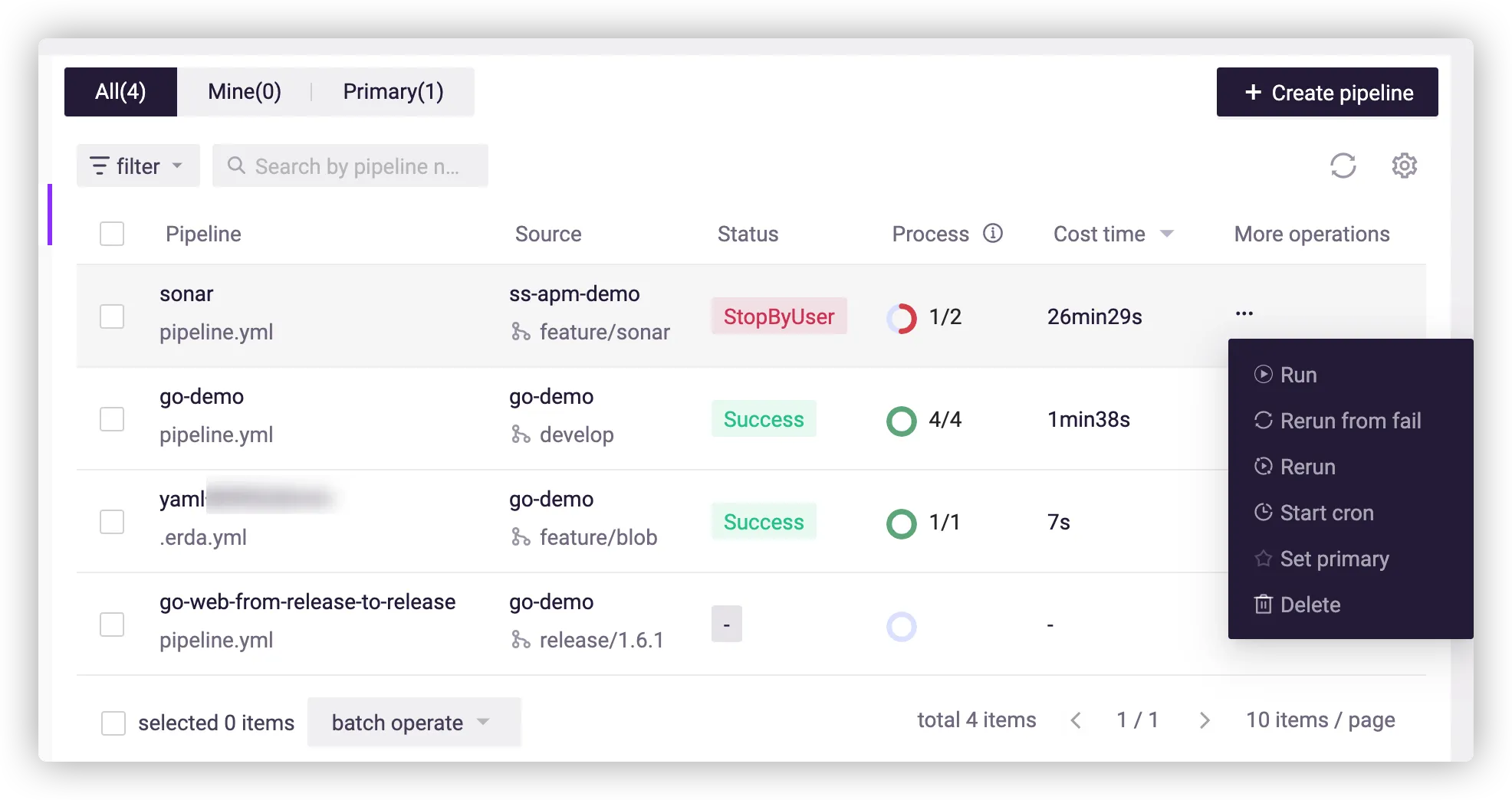This screenshot has width=1512, height=800.
Task: Sort by Cost time column arrow
Action: click(1167, 234)
